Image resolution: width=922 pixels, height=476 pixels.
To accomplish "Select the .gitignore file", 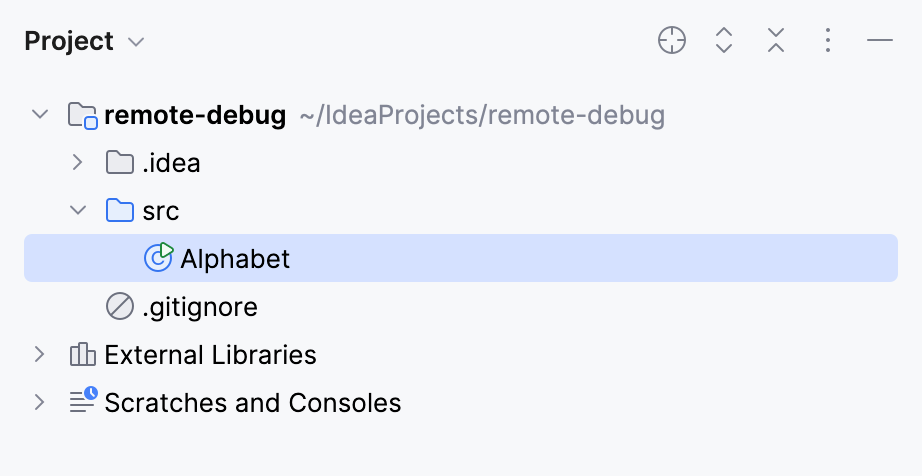I will [200, 307].
